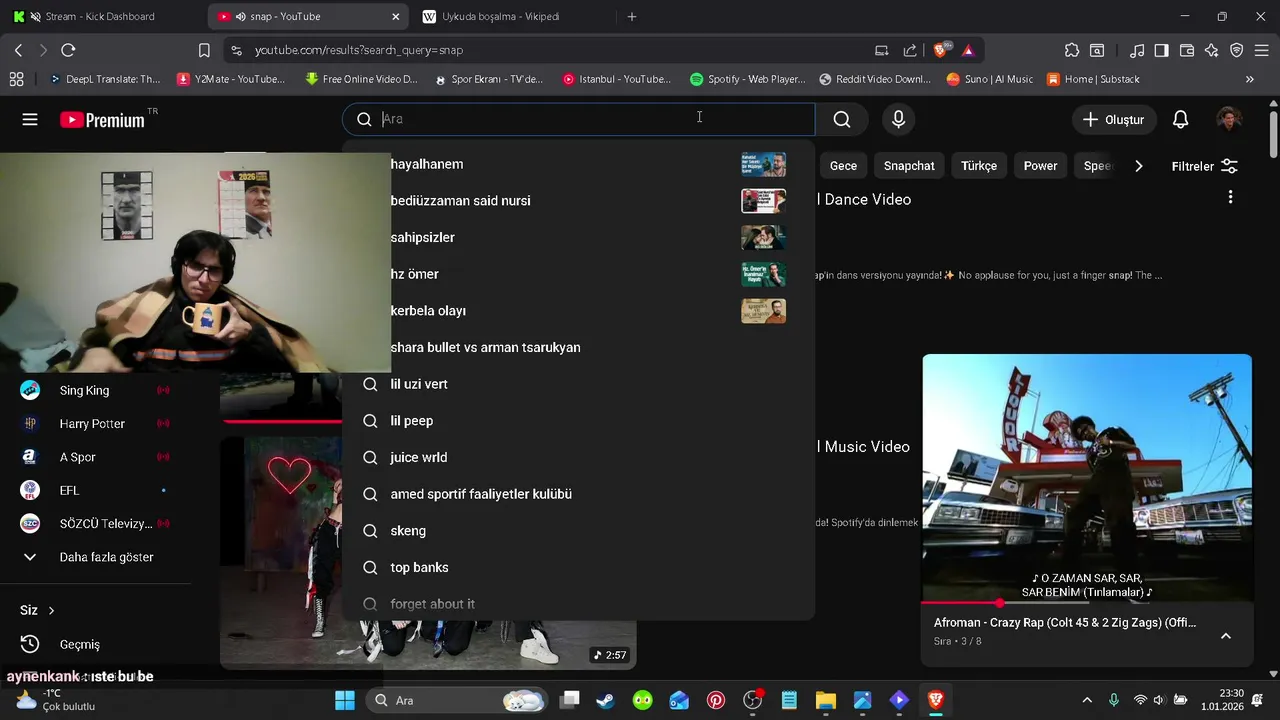Show more bookmarks with double chevron

coord(1249,79)
